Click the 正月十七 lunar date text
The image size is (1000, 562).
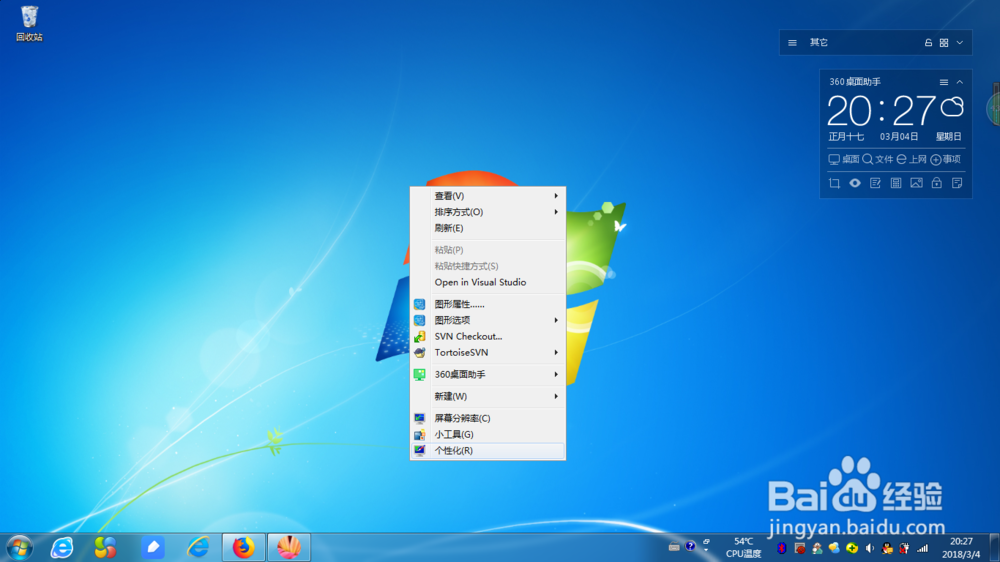click(846, 137)
